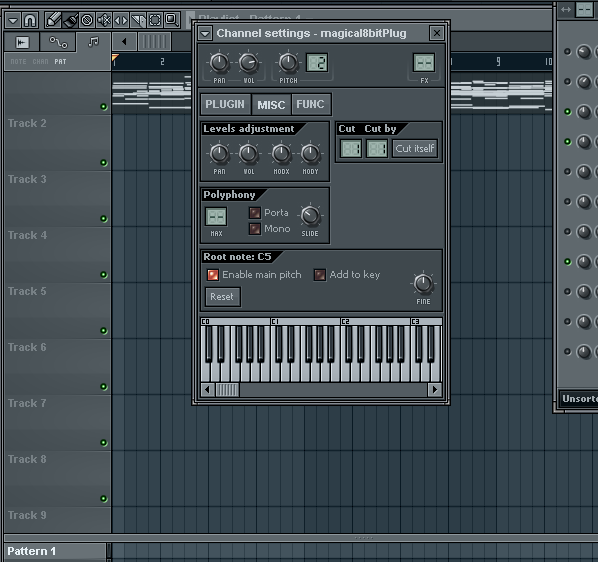Click the Levels adjustment VOL knob
The image size is (598, 562).
click(x=249, y=154)
